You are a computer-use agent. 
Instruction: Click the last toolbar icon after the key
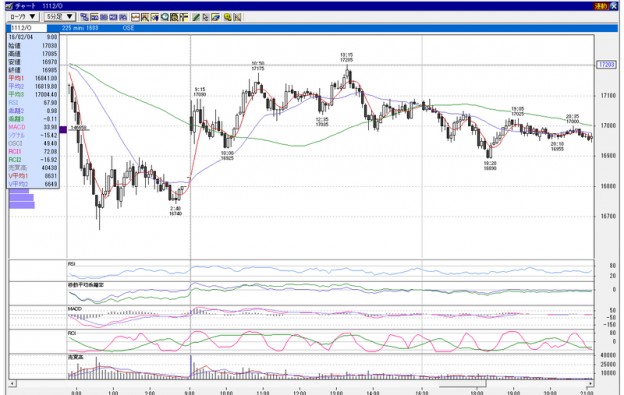pos(238,17)
